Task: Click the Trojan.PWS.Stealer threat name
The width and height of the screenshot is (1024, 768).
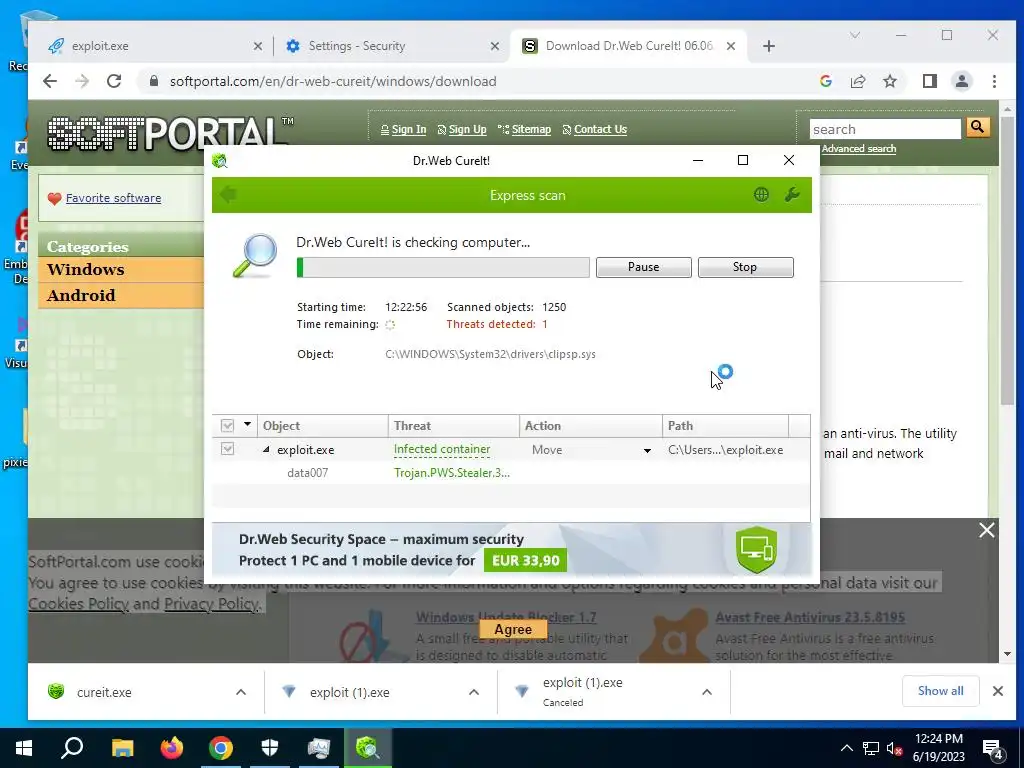Action: (x=452, y=473)
